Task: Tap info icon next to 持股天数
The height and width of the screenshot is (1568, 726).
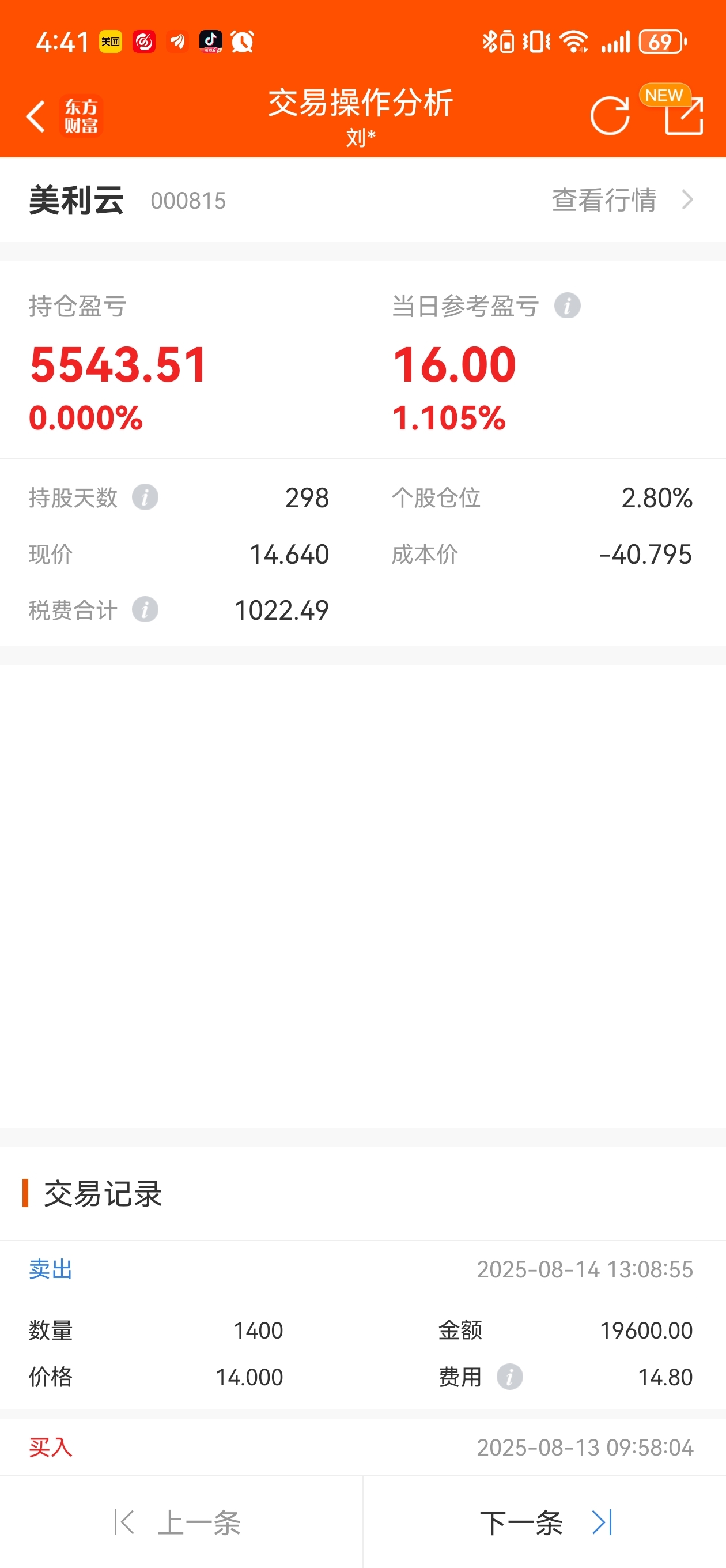Action: point(145,497)
